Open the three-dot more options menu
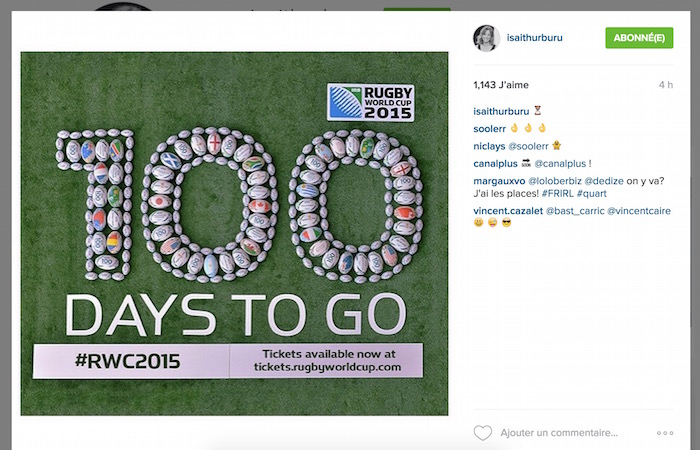700x450 pixels. tap(665, 433)
